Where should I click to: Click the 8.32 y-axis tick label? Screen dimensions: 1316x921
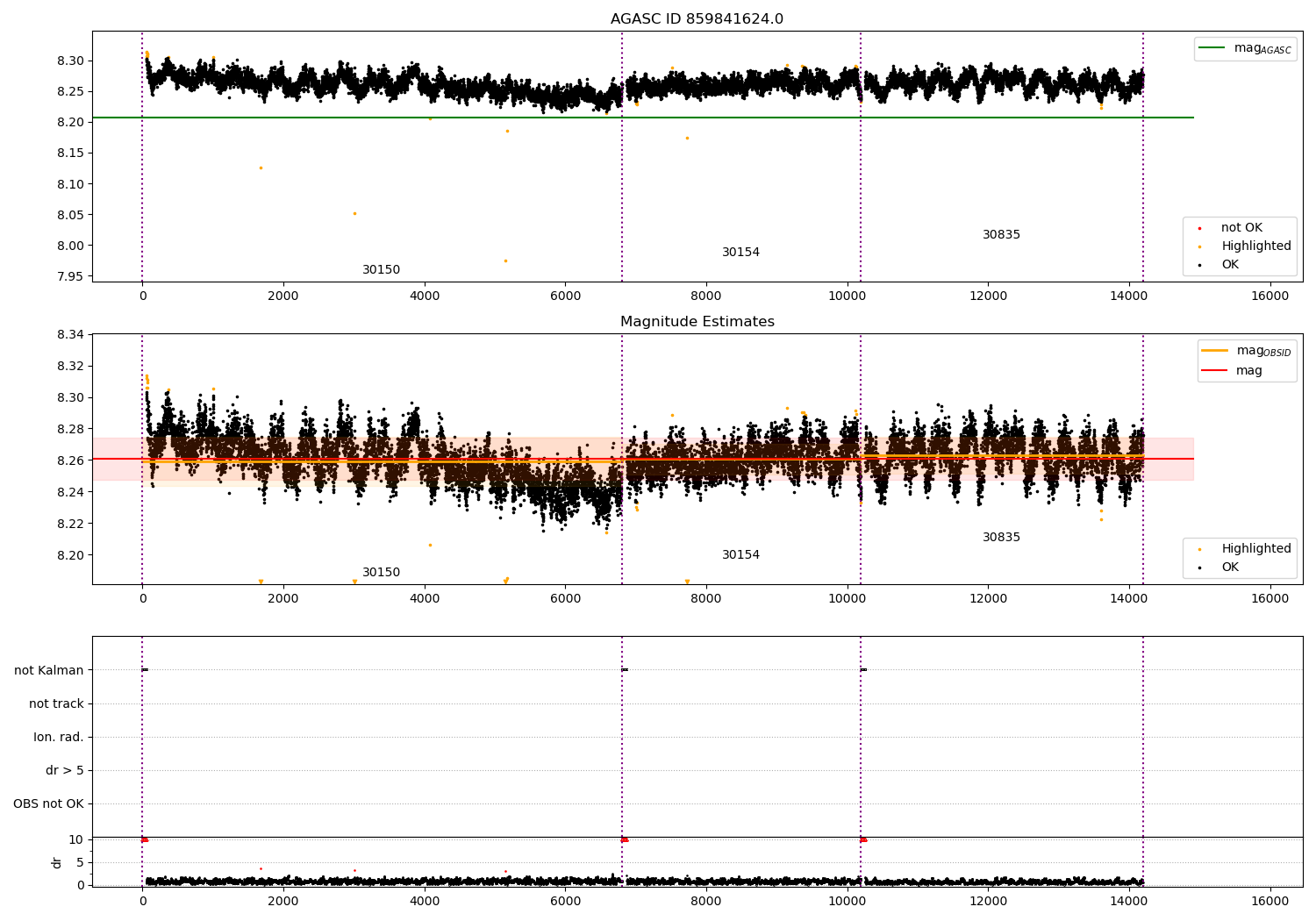point(70,367)
